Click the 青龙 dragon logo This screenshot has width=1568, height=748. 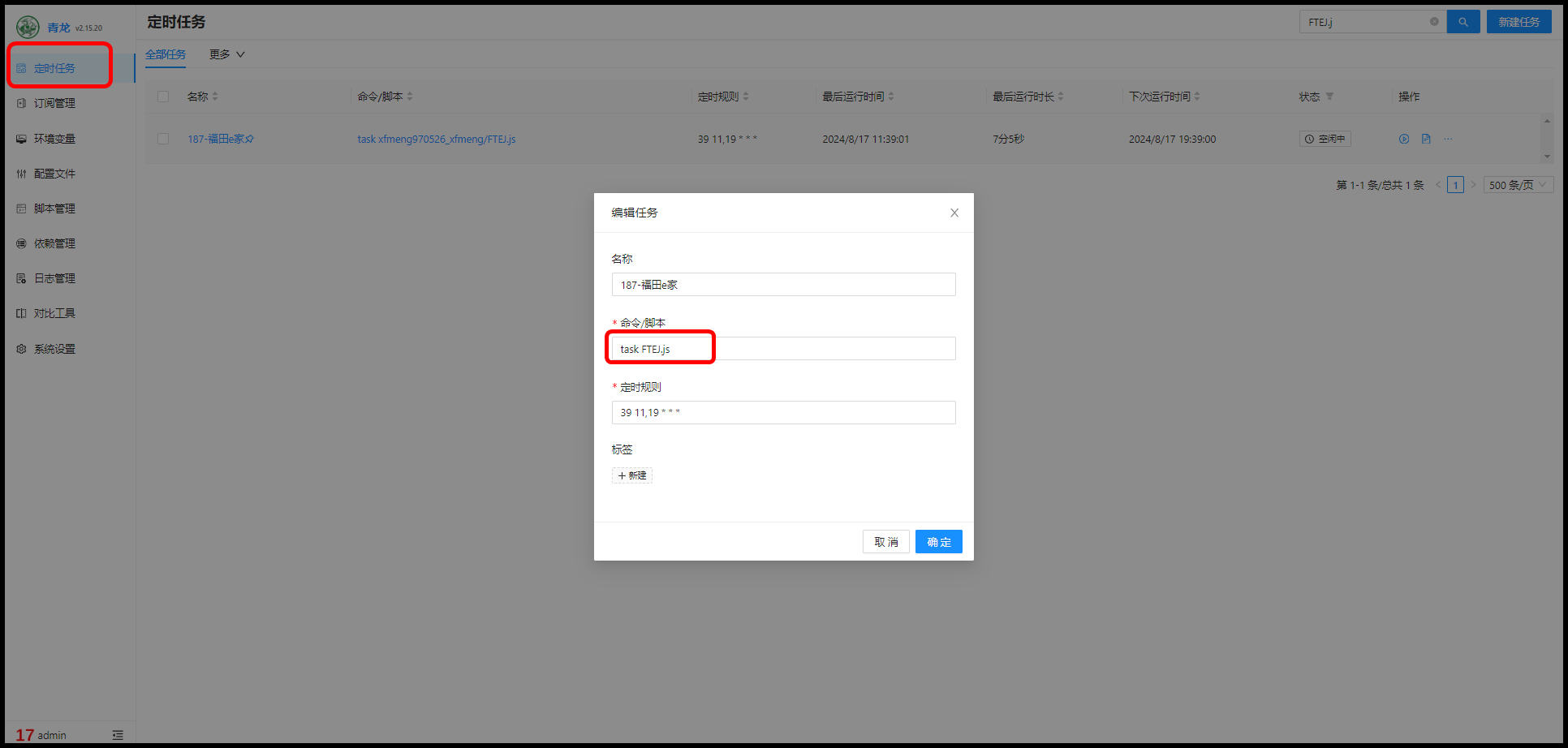tap(28, 28)
